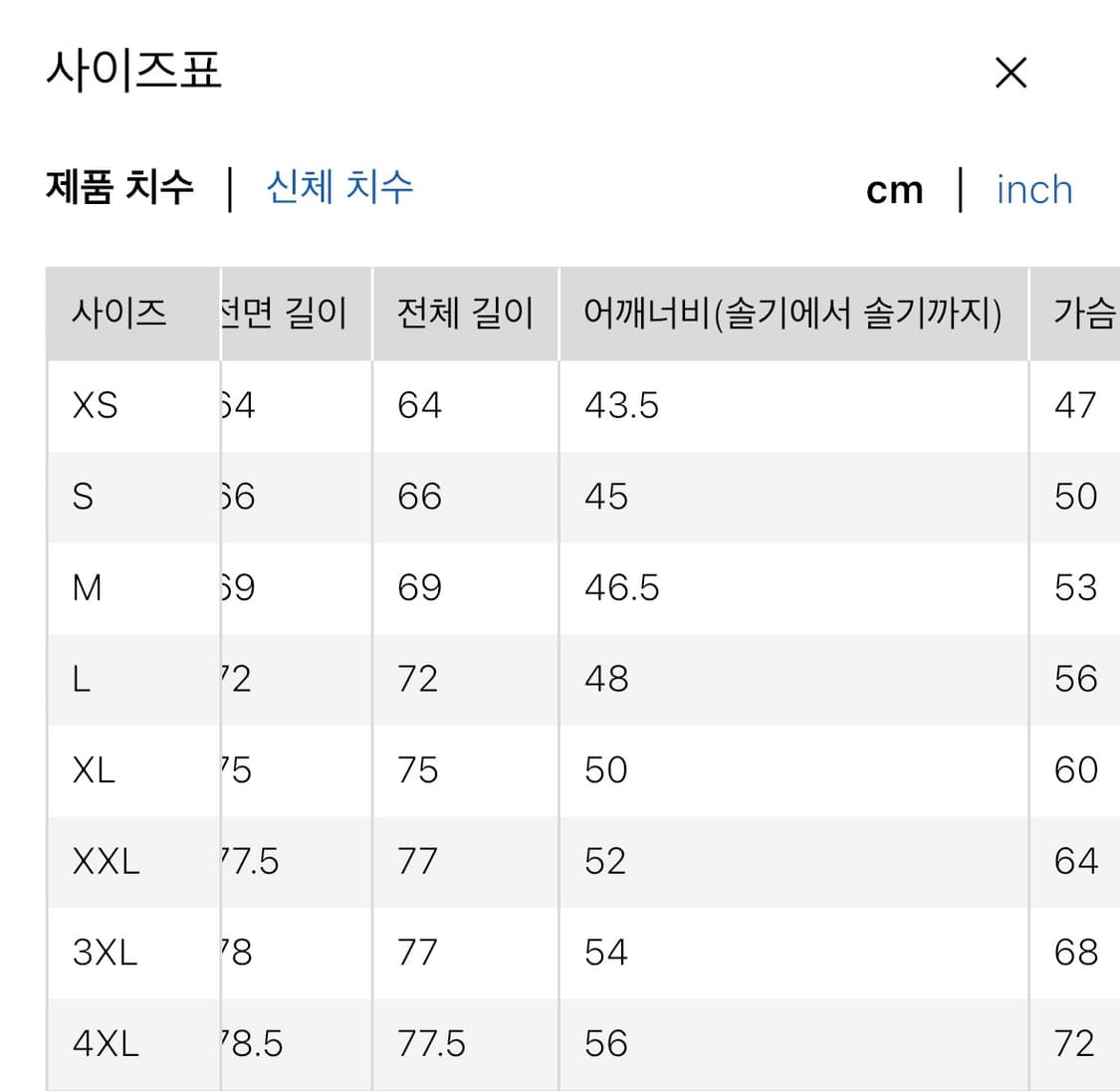The image size is (1120, 1091).
Task: Switch units to inch
Action: coord(1033,190)
